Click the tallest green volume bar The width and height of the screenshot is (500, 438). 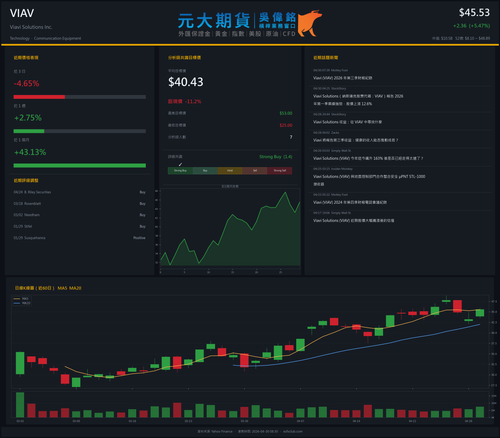pyautogui.click(x=20, y=405)
